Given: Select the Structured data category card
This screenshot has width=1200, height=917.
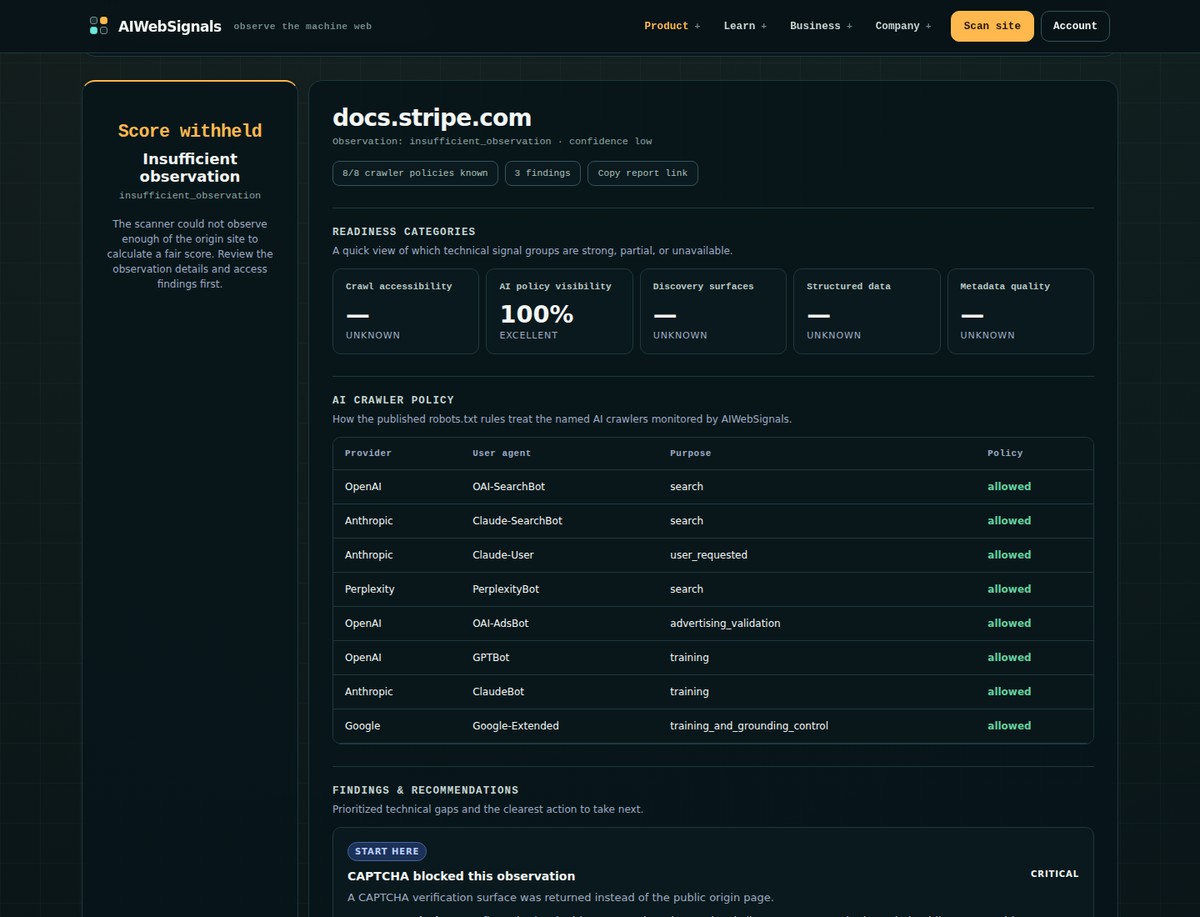Looking at the screenshot, I should click(x=867, y=311).
